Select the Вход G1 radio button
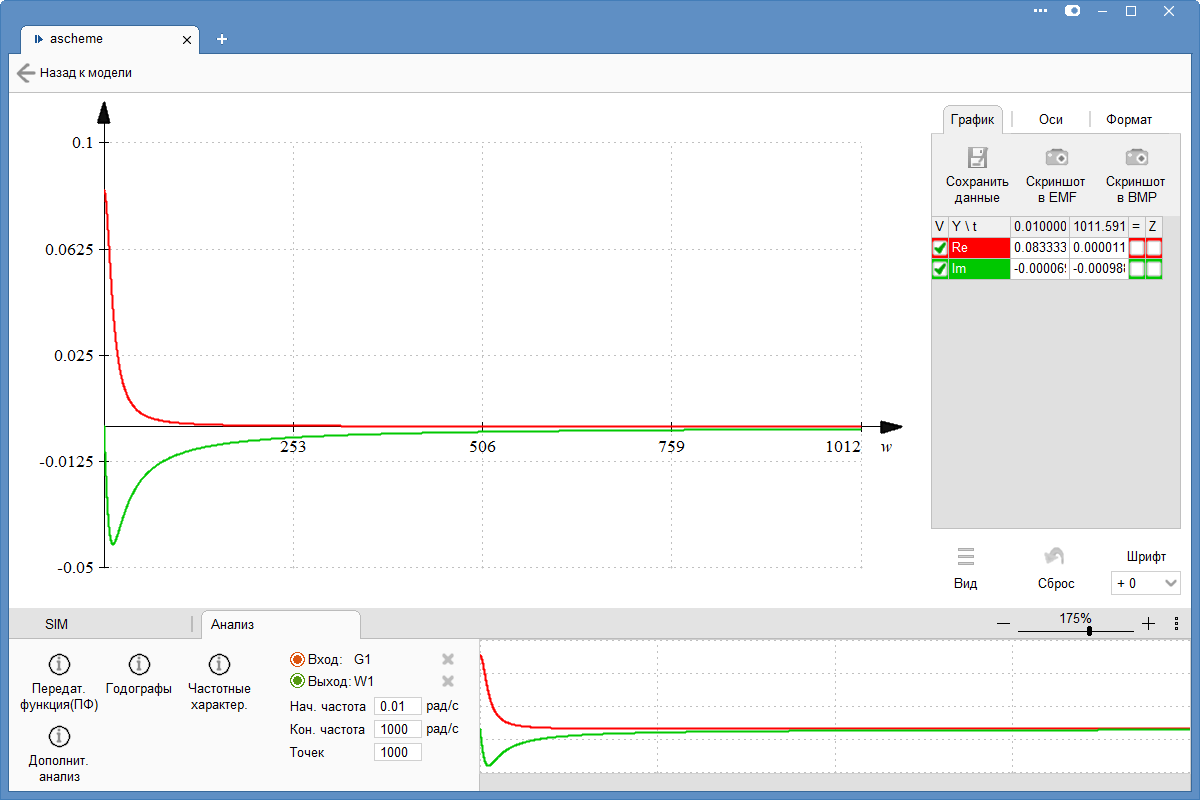The height and width of the screenshot is (800, 1200). coord(297,659)
